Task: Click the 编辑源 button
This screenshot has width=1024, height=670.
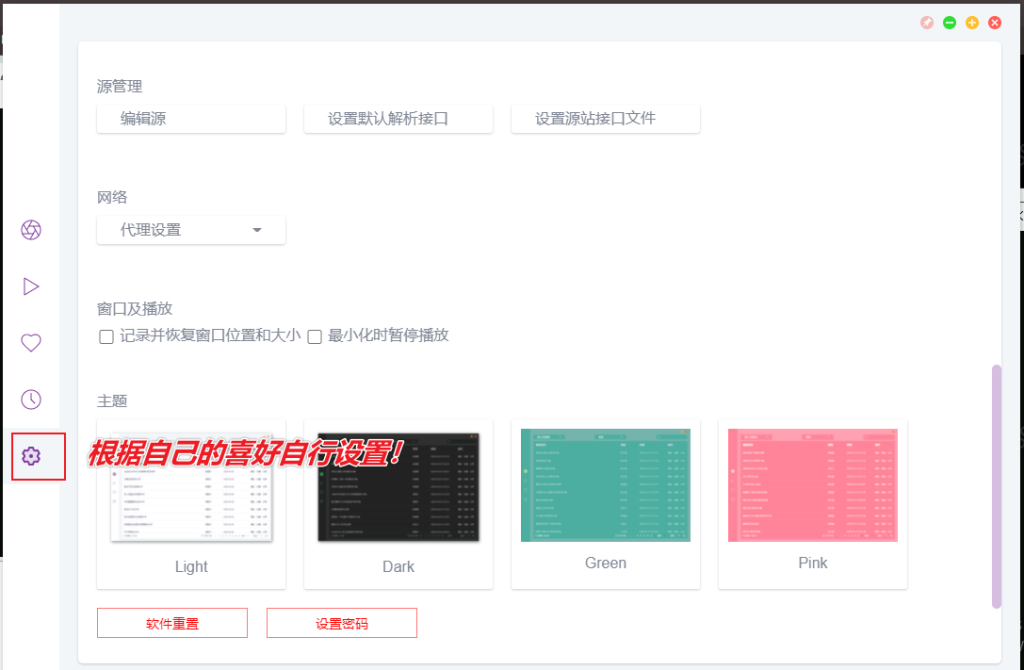Action: [x=190, y=119]
